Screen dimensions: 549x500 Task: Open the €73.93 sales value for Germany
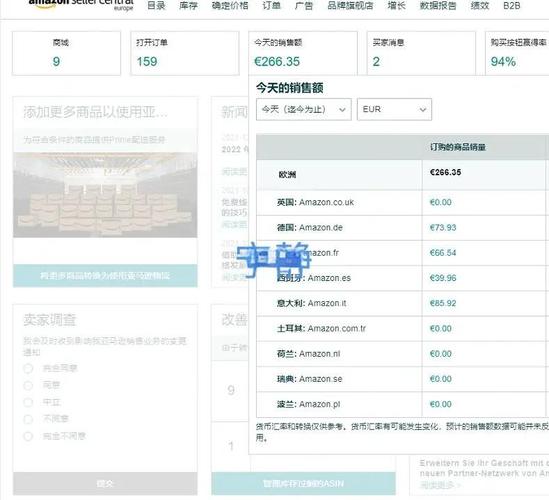pyautogui.click(x=443, y=228)
